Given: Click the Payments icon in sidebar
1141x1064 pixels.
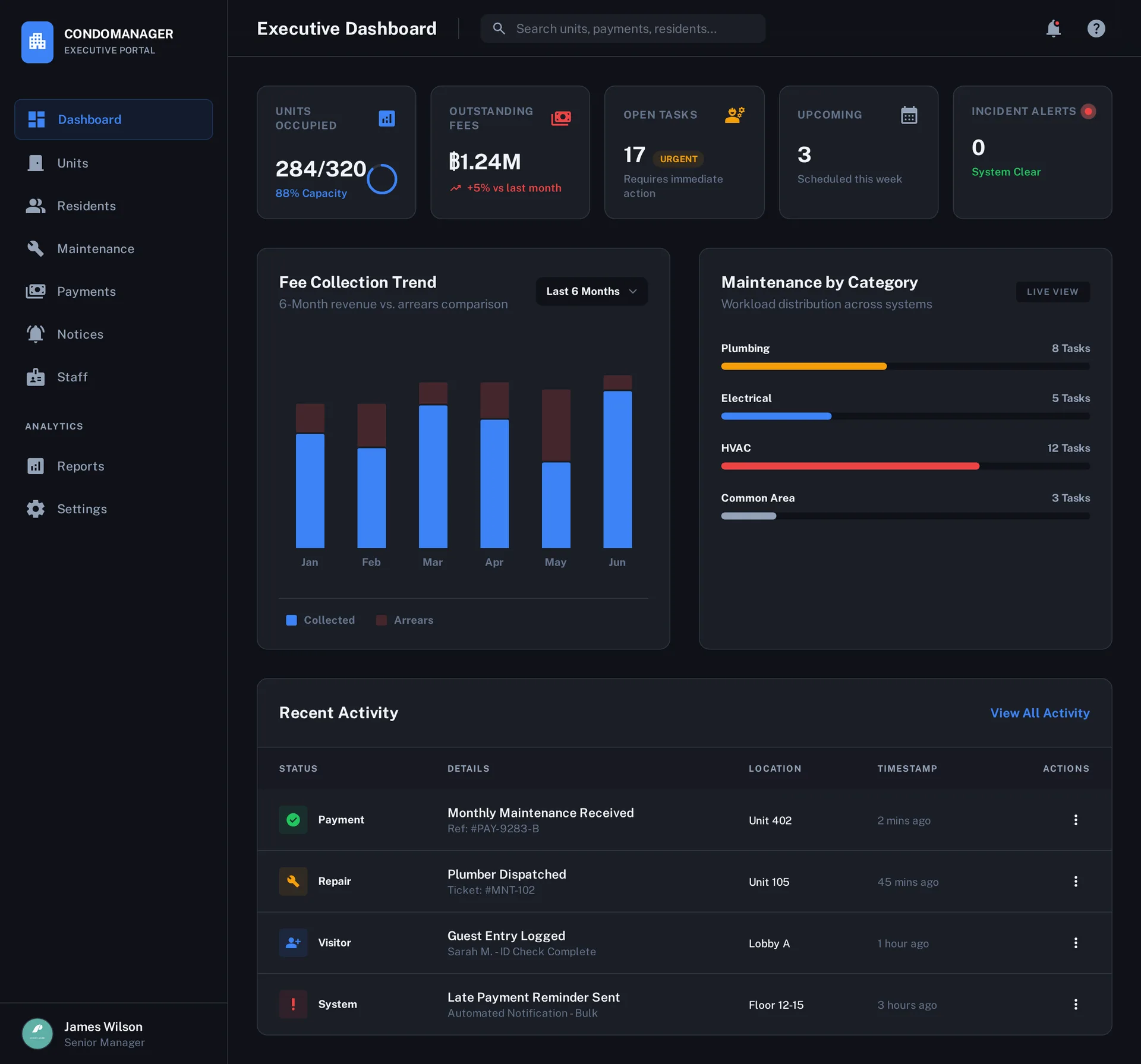Looking at the screenshot, I should click(x=36, y=291).
